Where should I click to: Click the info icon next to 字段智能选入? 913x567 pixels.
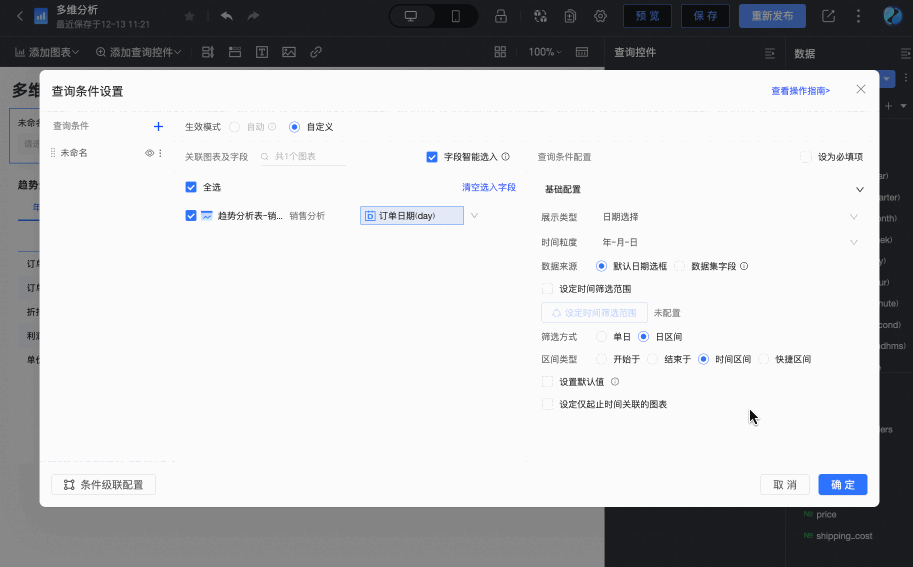505,157
